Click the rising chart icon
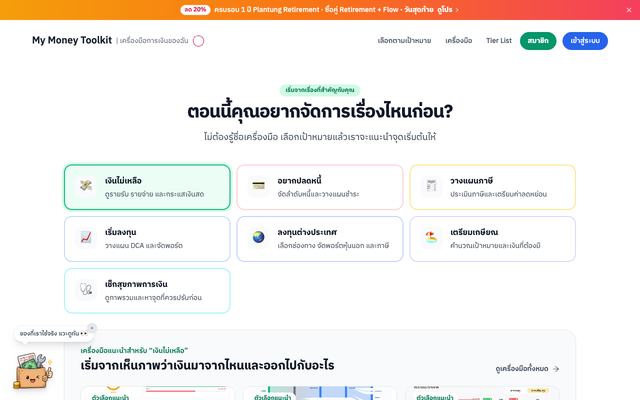This screenshot has height=400, width=640. 86,238
